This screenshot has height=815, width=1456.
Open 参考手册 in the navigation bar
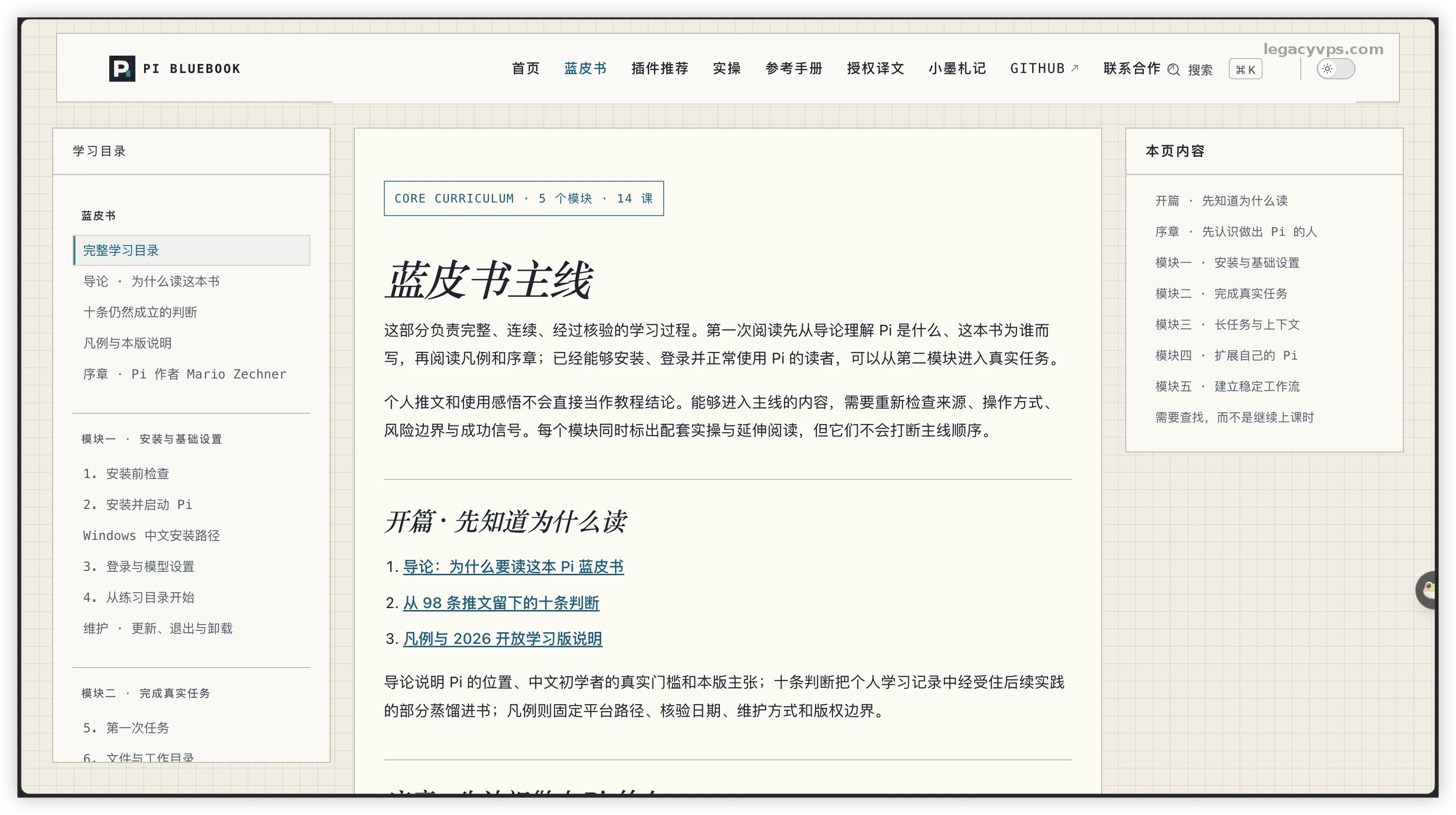tap(794, 68)
